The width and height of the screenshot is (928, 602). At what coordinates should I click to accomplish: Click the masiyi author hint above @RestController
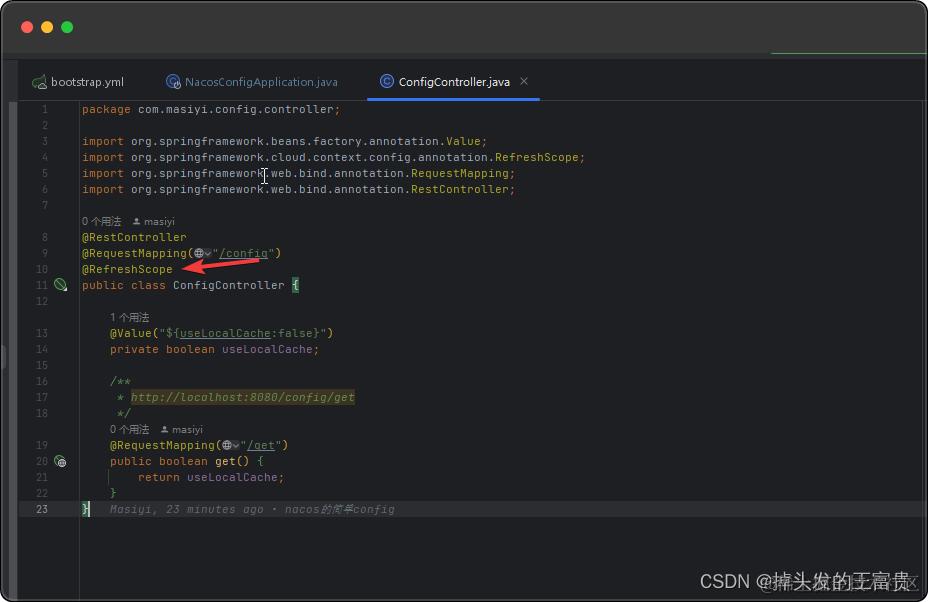coord(153,221)
